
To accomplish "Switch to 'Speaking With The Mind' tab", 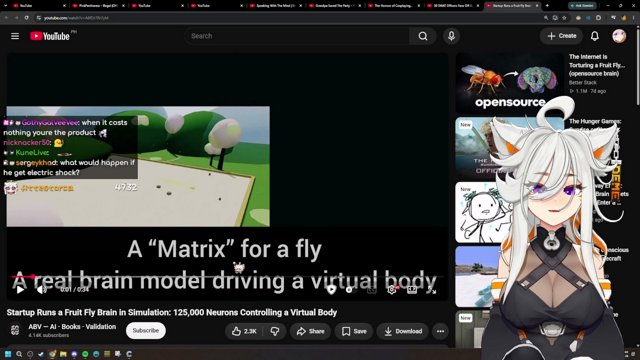I will (276, 6).
